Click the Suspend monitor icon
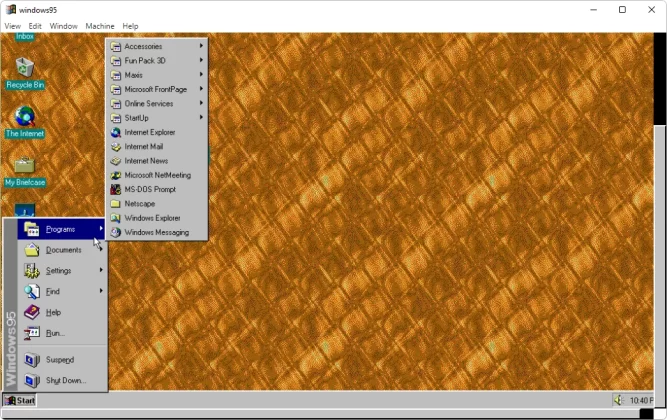Viewport: 667px width, 420px height. tap(32, 360)
